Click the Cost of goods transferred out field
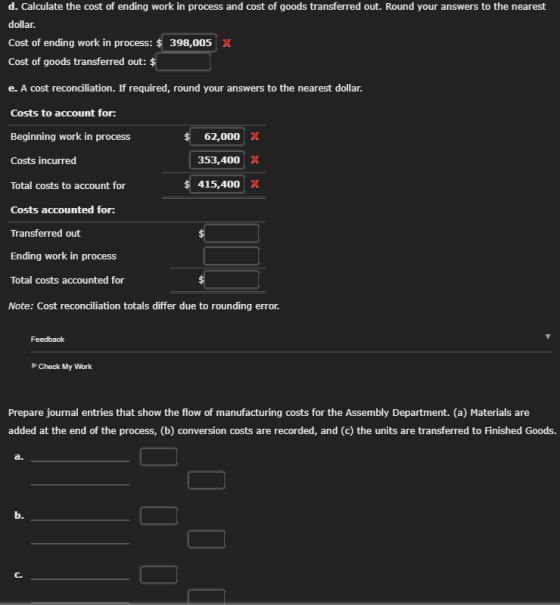 click(x=183, y=62)
